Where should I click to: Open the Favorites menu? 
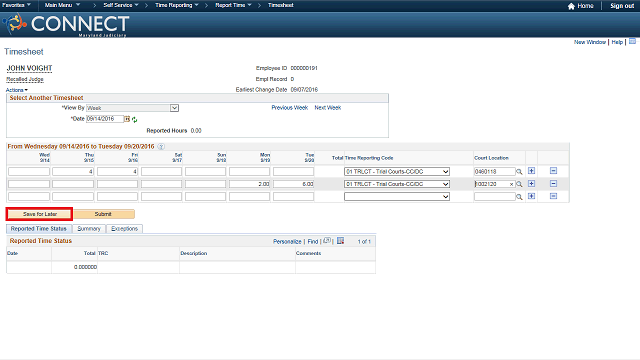point(16,5)
